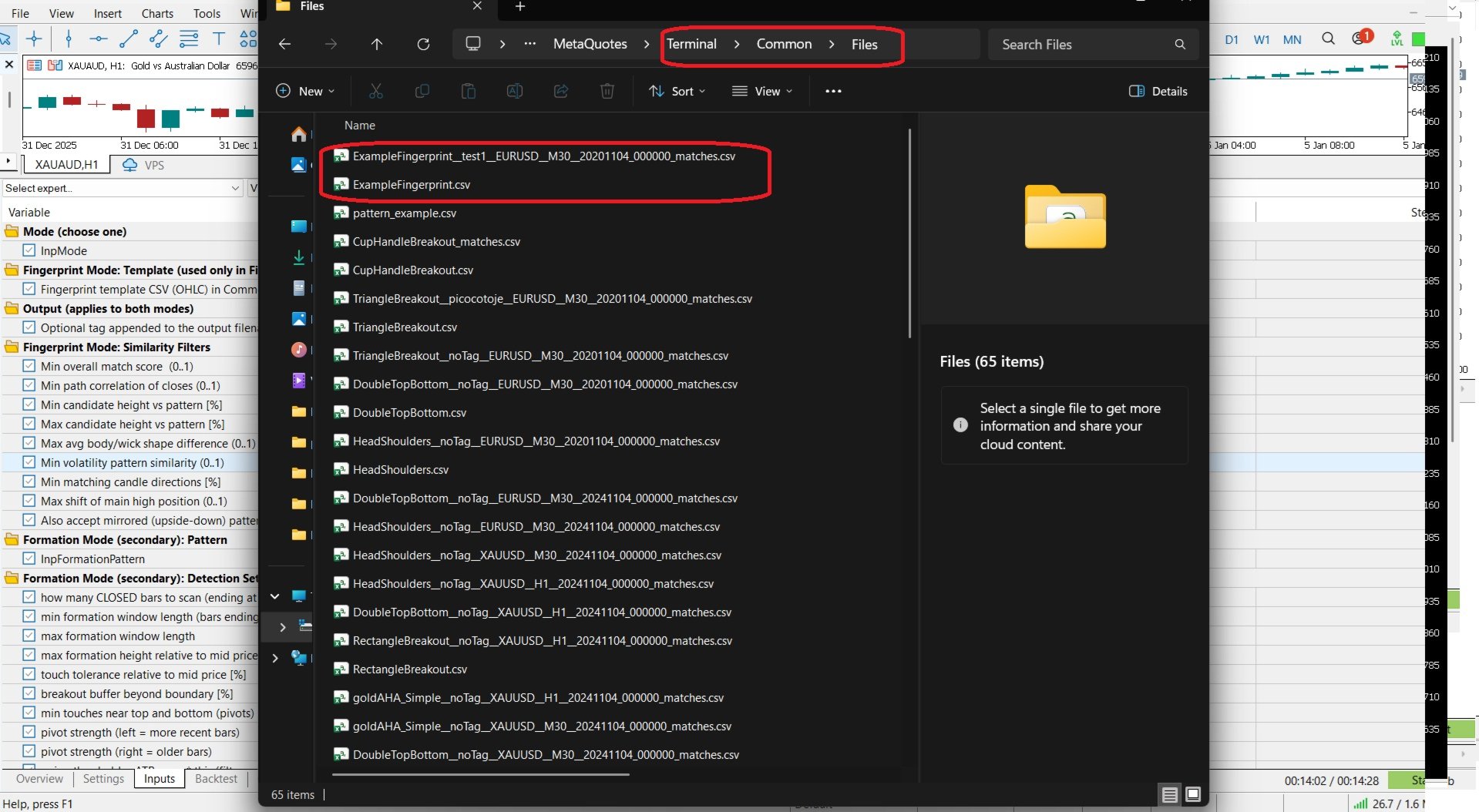Click the Cut scissors icon
Image resolution: width=1479 pixels, height=812 pixels.
376,91
